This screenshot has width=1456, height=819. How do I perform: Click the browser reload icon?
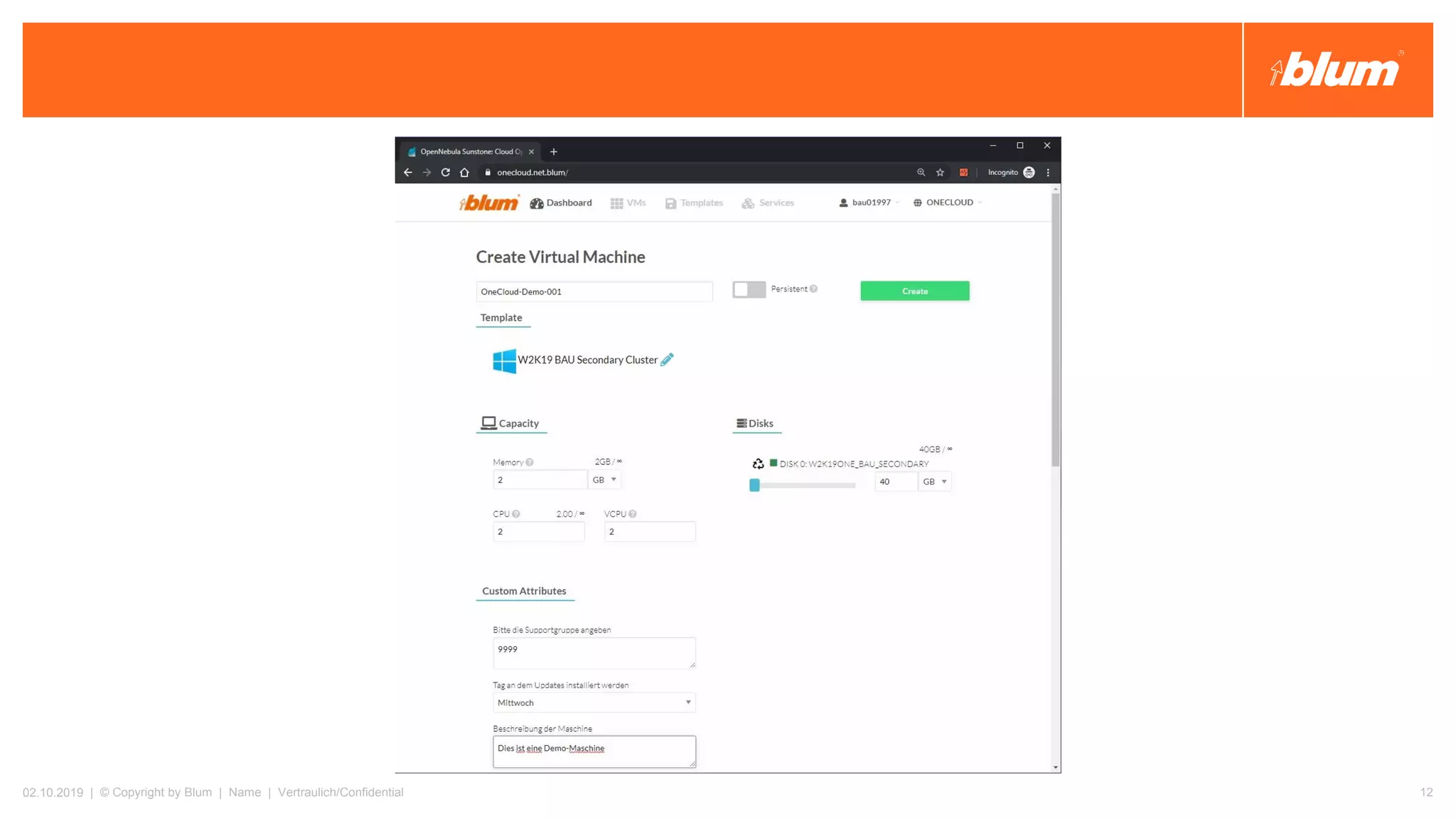[x=446, y=172]
